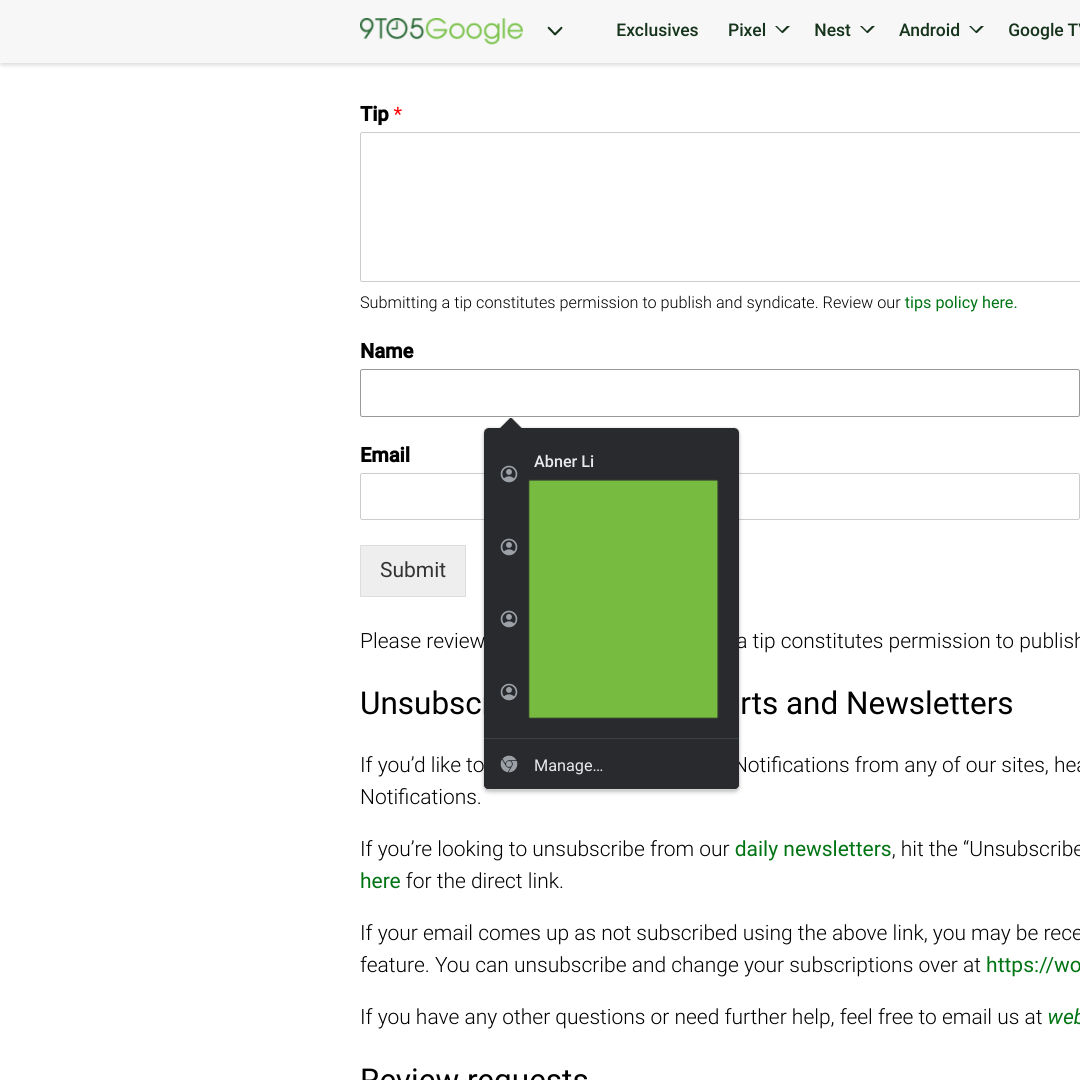
Task: Expand the chevron beside the 9to5Google logo
Action: pos(555,31)
